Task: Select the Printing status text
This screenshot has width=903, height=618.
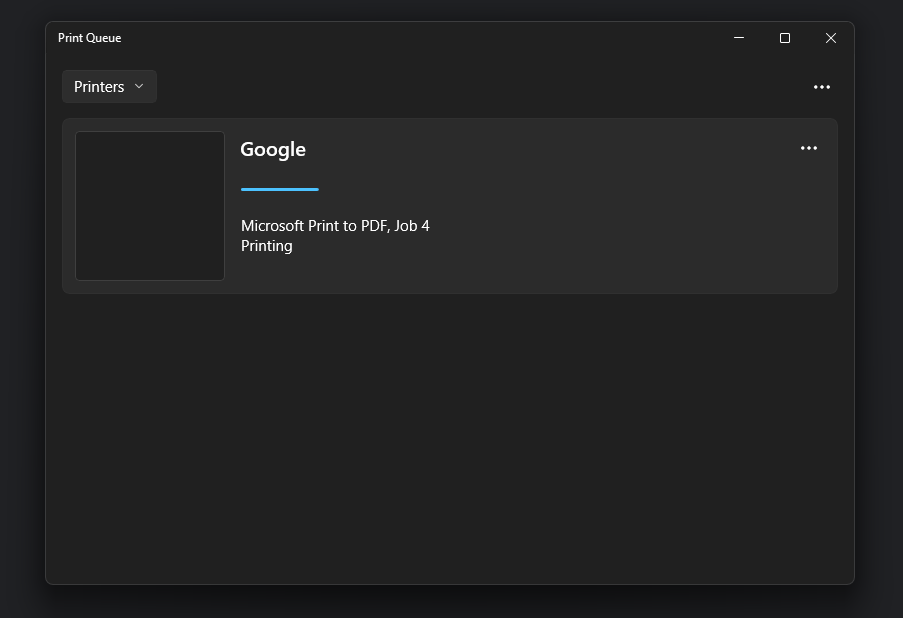Action: pyautogui.click(x=266, y=245)
